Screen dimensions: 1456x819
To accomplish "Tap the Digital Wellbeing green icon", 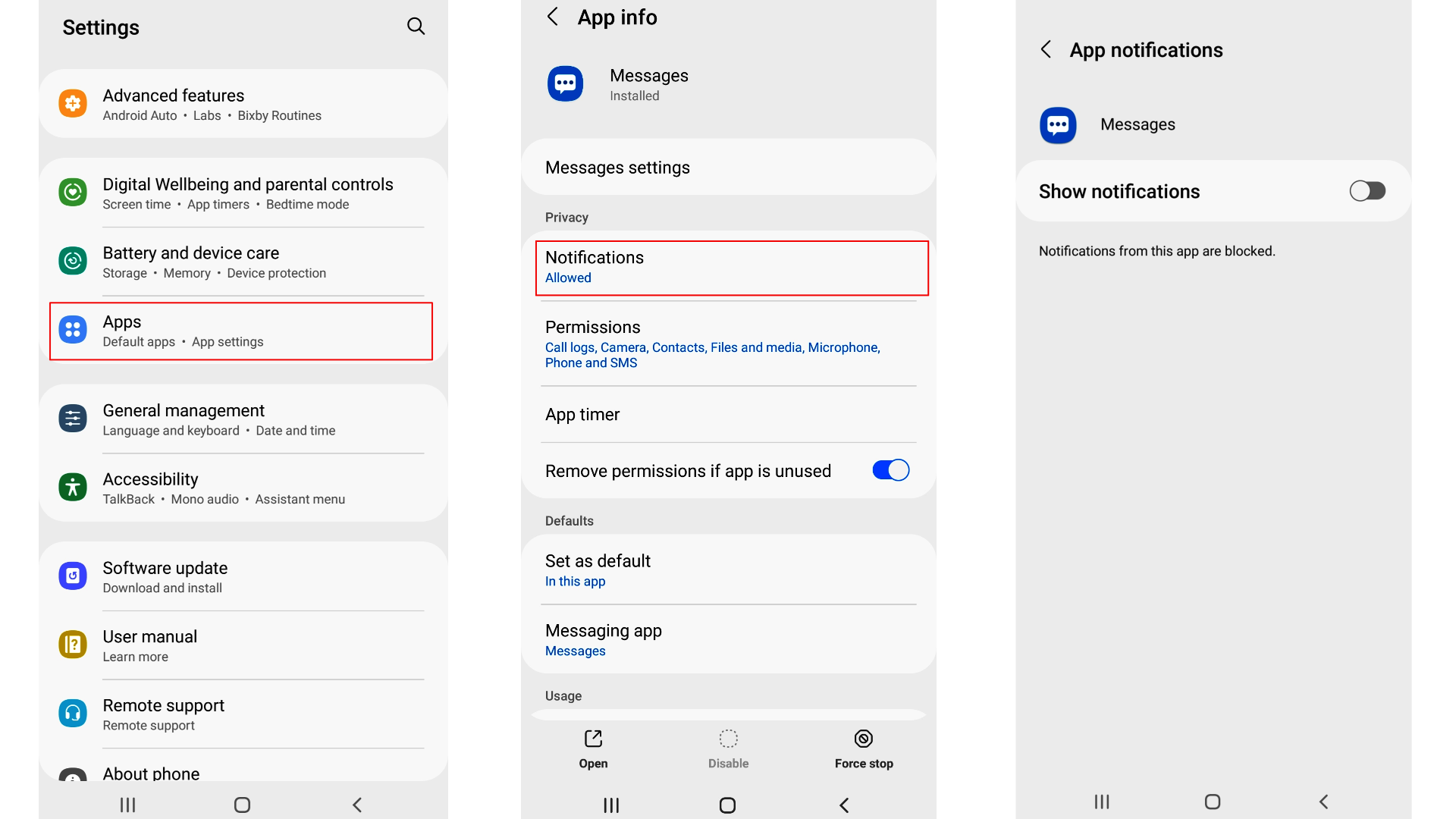I will (73, 193).
